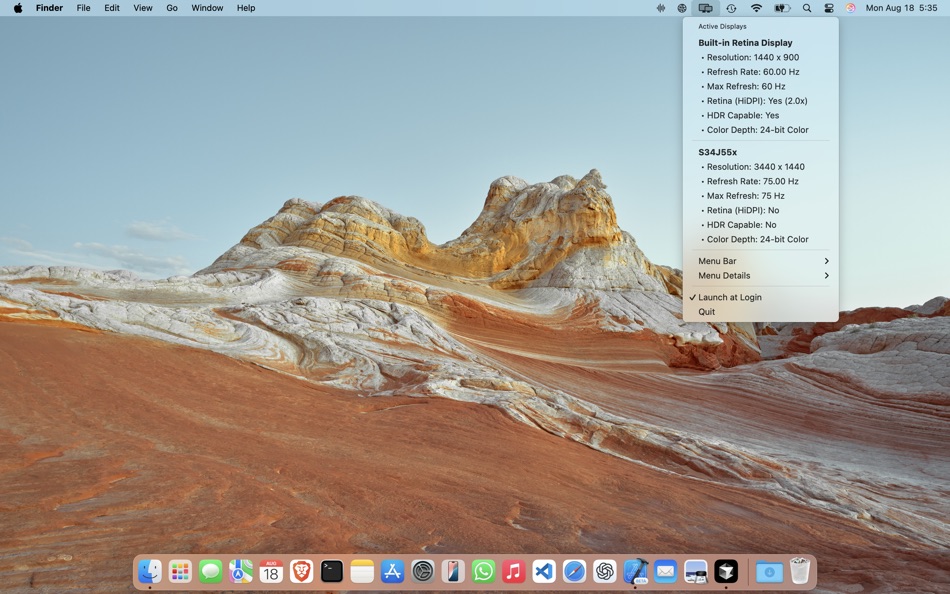The width and height of the screenshot is (950, 594).
Task: Toggle the Launch at Login option
Action: 729,297
